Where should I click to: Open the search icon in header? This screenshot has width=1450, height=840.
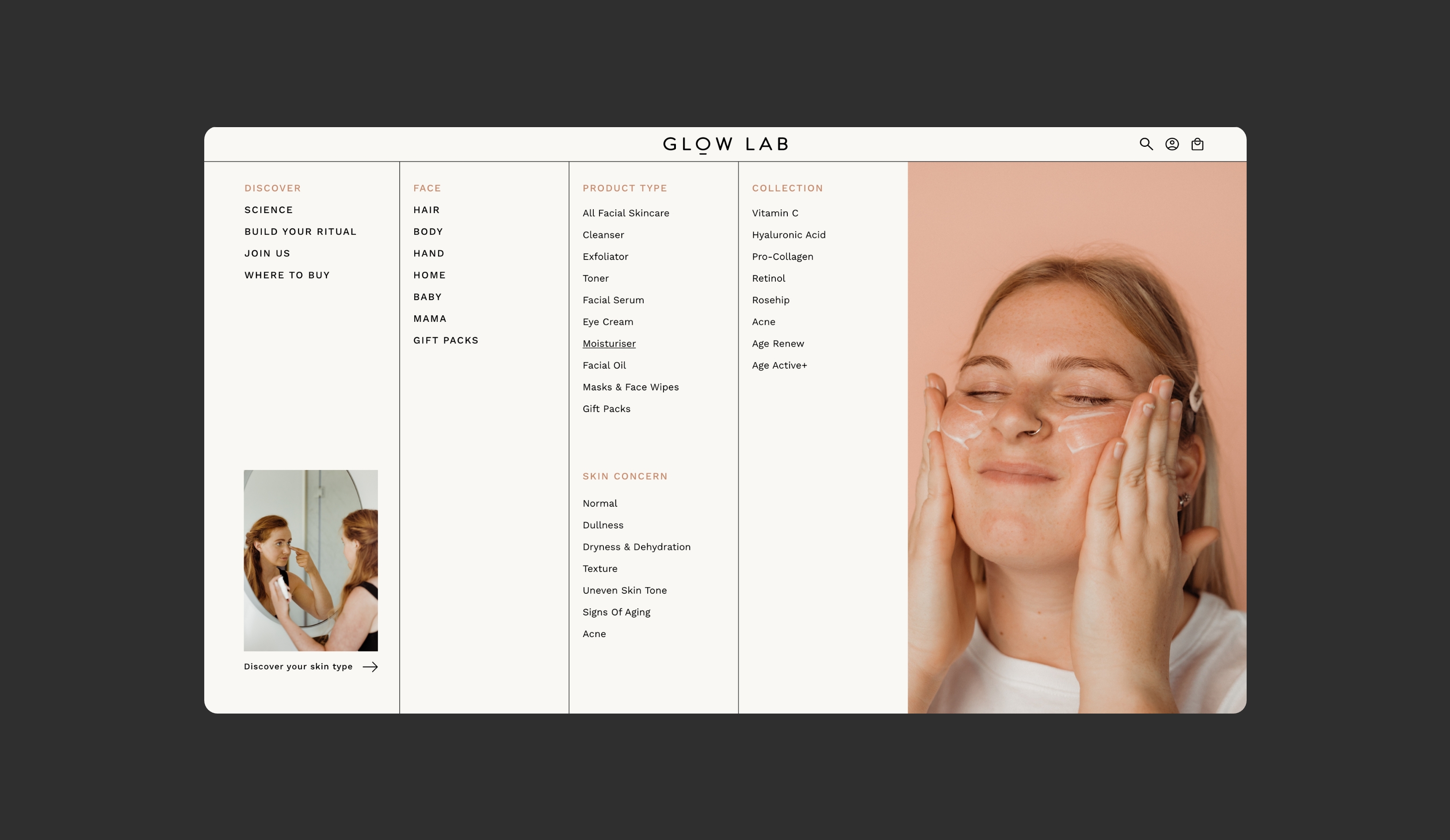pos(1146,144)
